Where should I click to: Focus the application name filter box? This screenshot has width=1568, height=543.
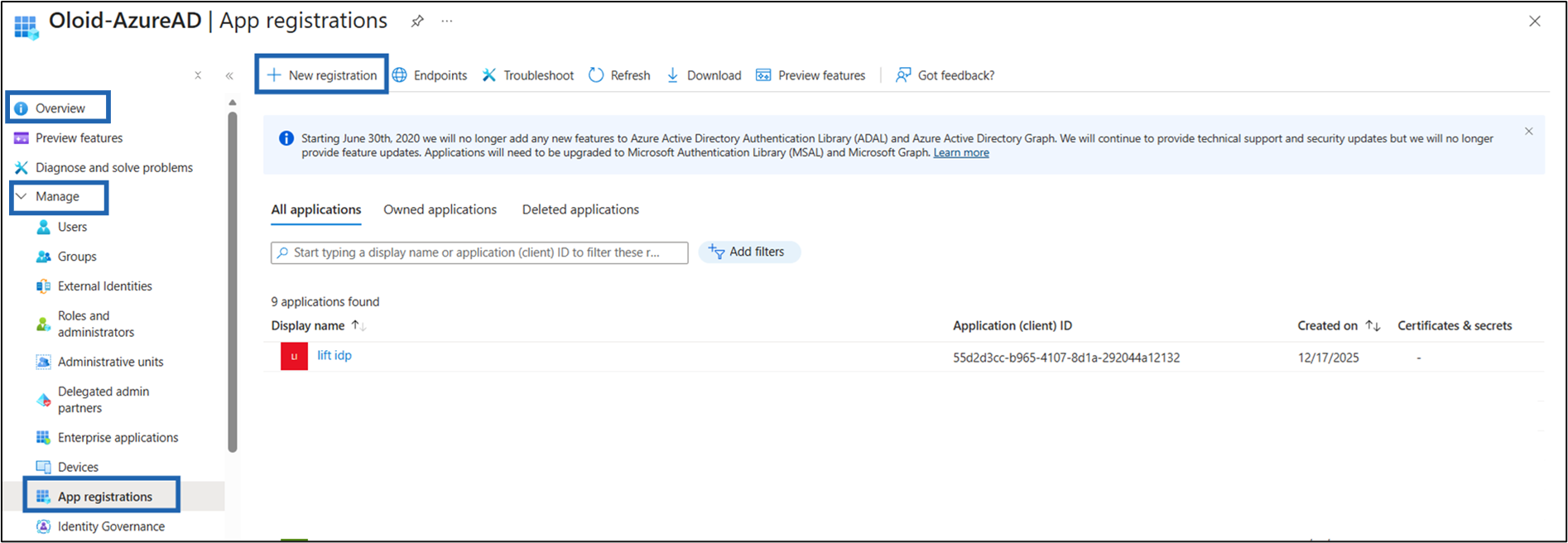pos(479,252)
